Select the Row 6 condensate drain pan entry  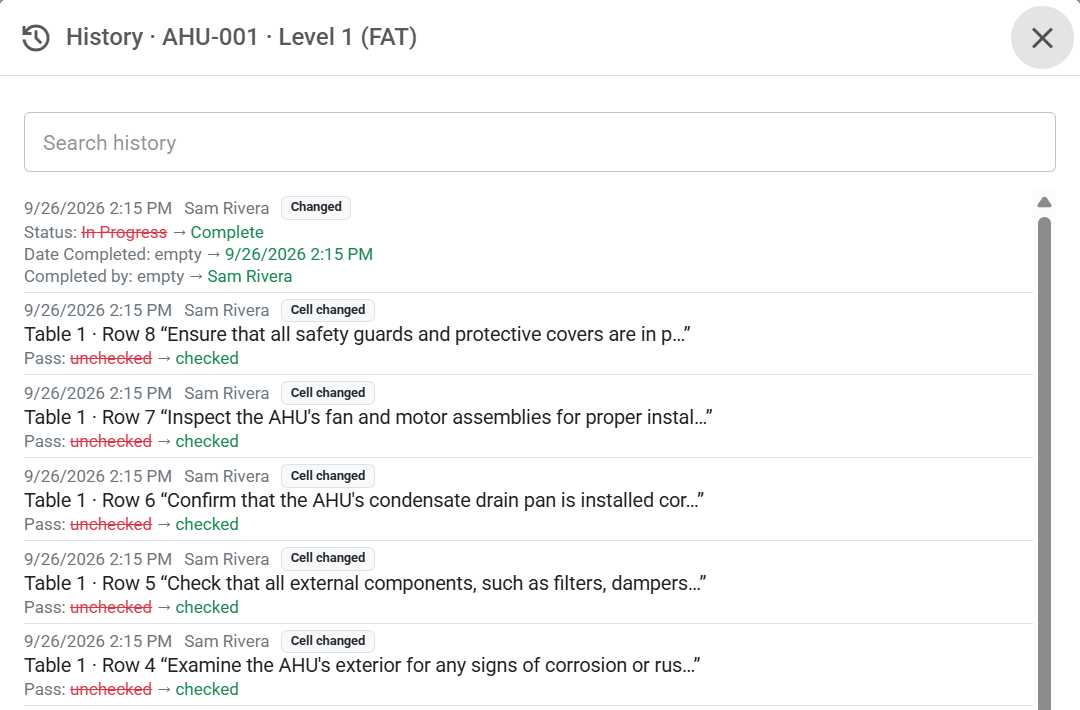(364, 501)
